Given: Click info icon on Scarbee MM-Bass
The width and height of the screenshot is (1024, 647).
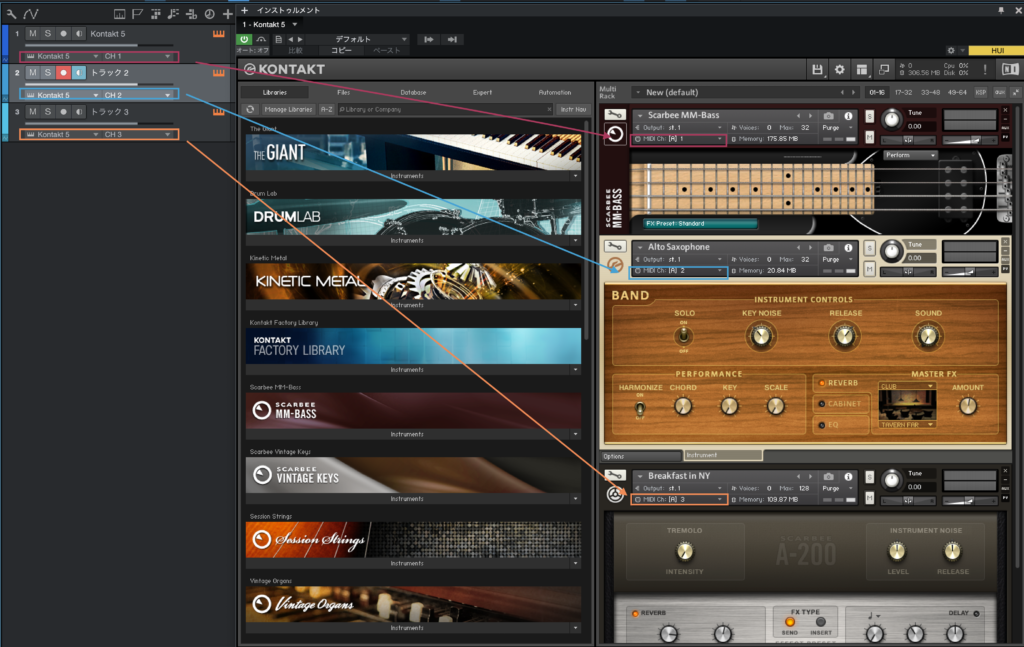Looking at the screenshot, I should coord(848,115).
